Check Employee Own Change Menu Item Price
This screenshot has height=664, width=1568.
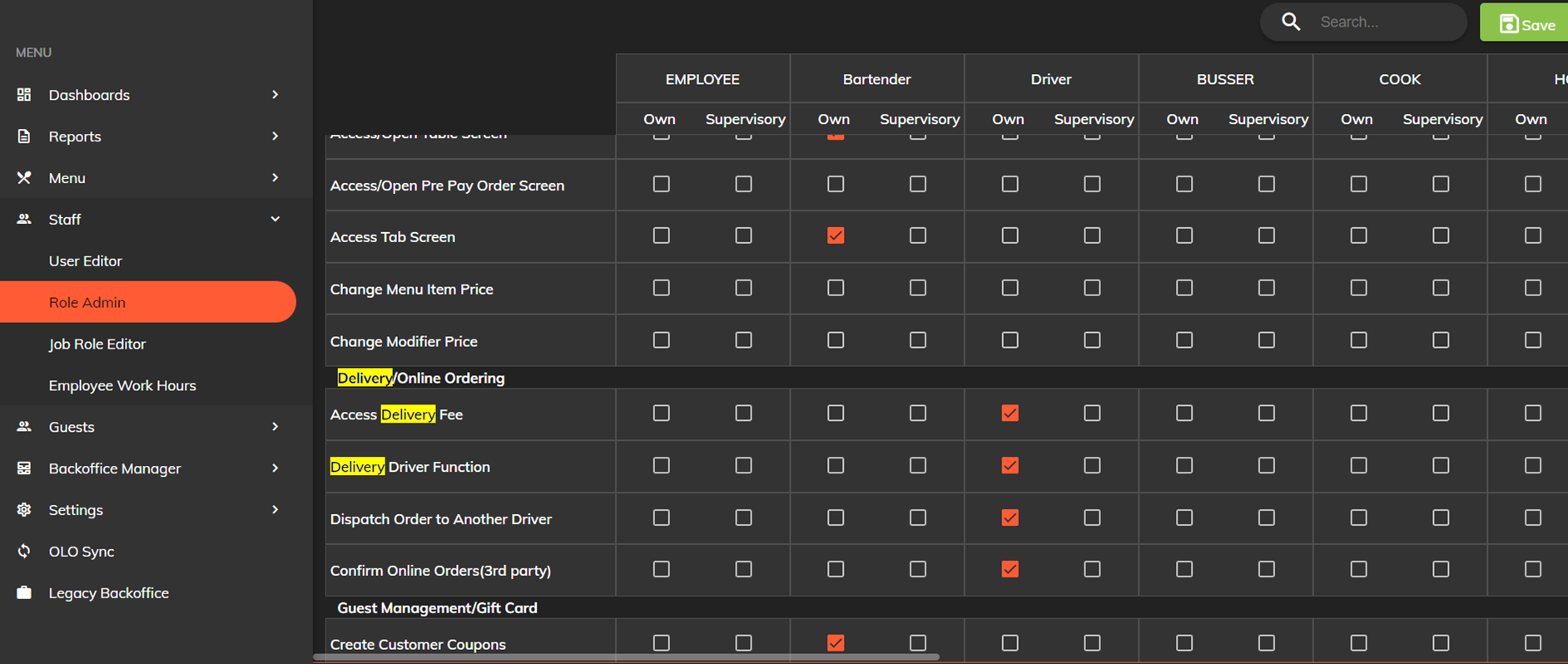[x=662, y=288]
